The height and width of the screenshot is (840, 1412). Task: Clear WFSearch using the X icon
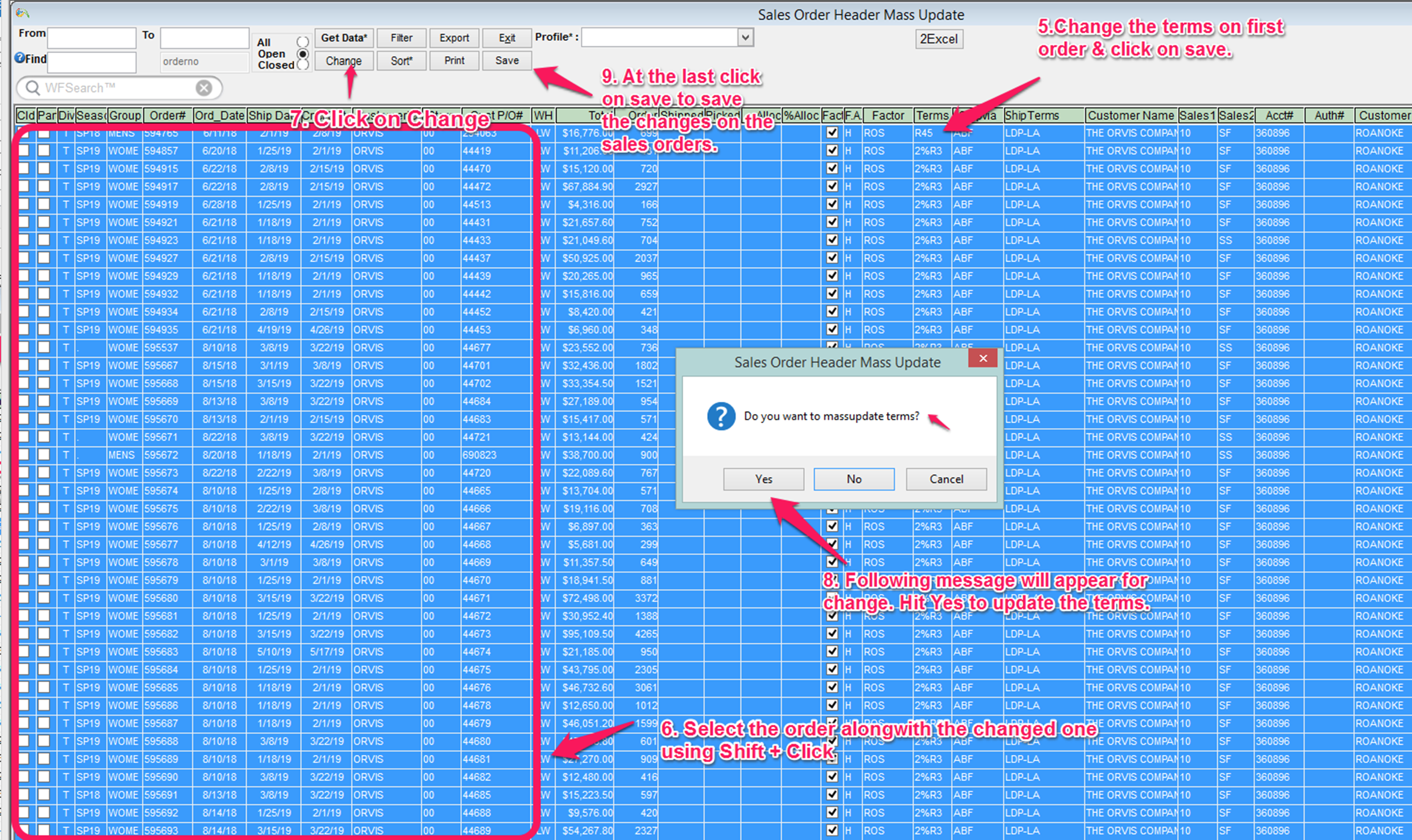tap(204, 88)
